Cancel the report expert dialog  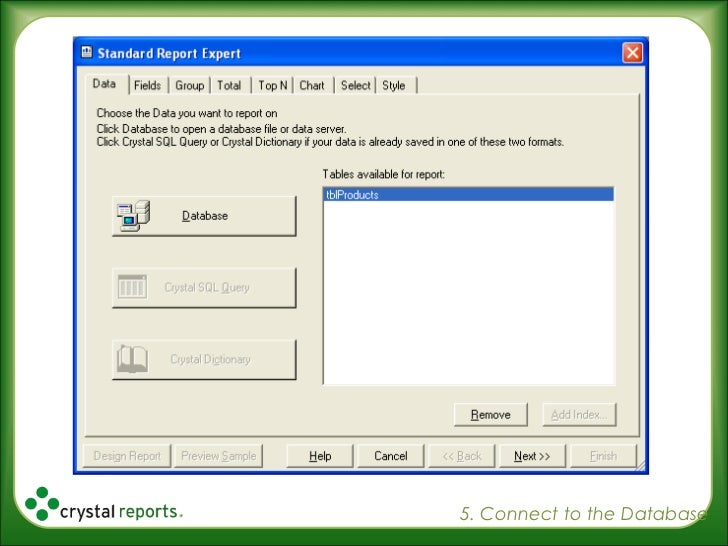coord(390,456)
